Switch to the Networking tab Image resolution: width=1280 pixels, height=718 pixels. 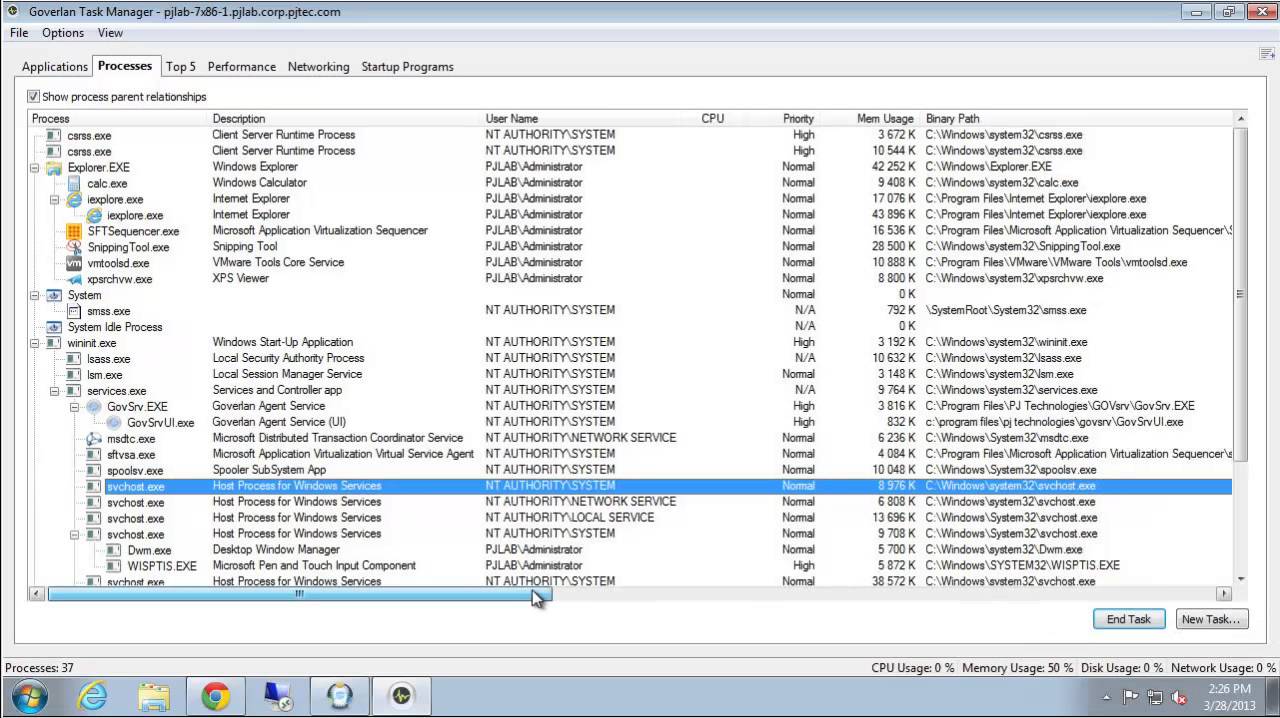point(319,67)
